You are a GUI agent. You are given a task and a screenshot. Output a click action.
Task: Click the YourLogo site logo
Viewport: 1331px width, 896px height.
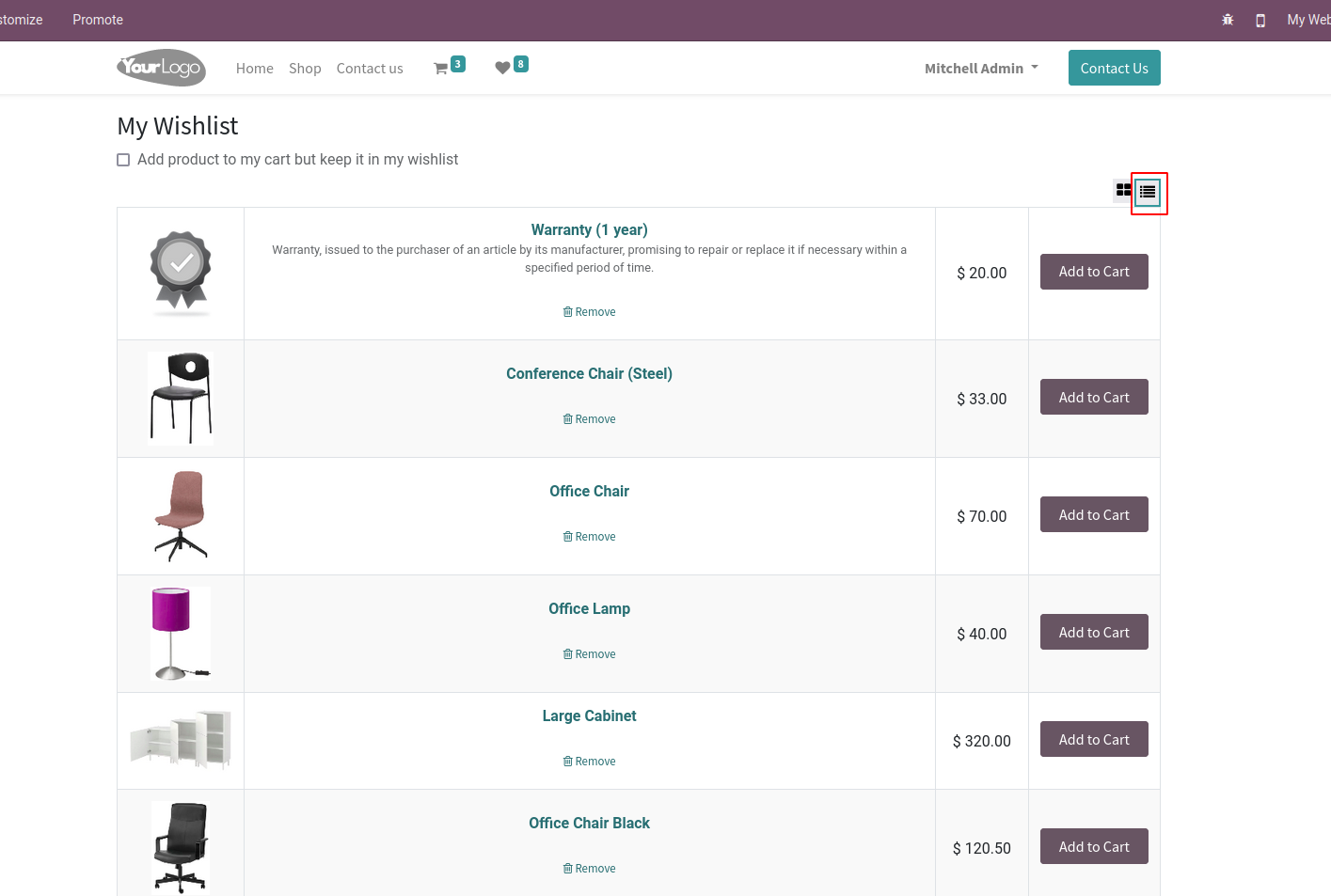(161, 68)
